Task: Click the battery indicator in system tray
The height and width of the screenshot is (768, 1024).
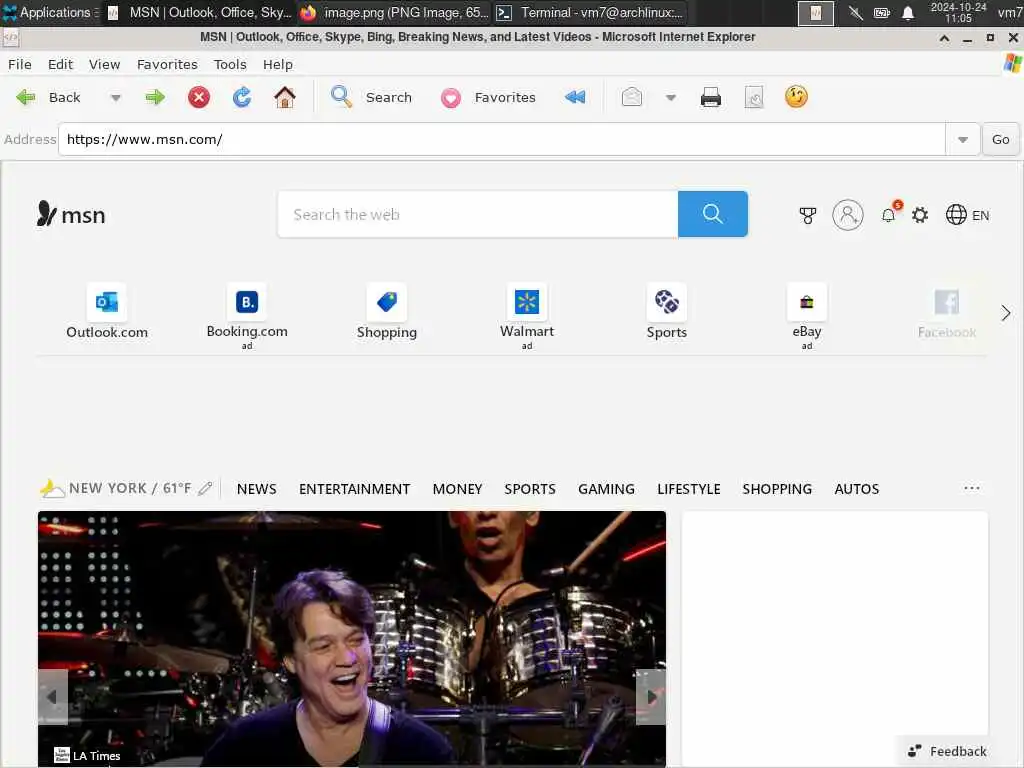Action: click(882, 13)
